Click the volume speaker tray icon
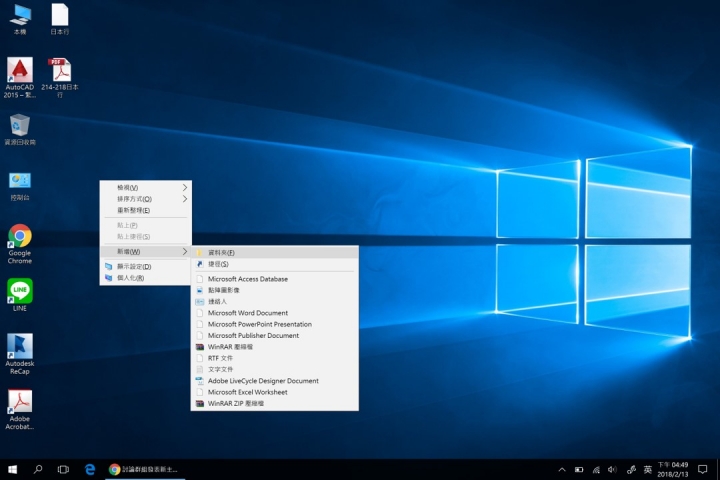 point(613,469)
